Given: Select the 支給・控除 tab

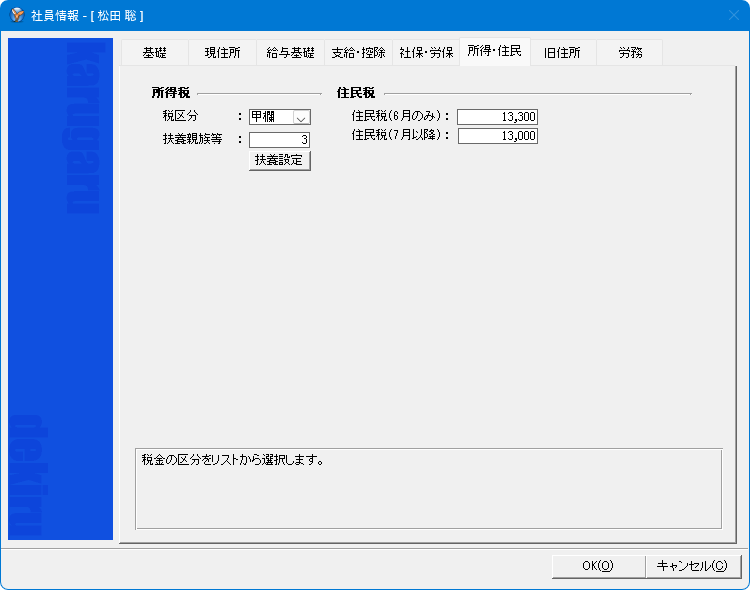Looking at the screenshot, I should tap(358, 53).
